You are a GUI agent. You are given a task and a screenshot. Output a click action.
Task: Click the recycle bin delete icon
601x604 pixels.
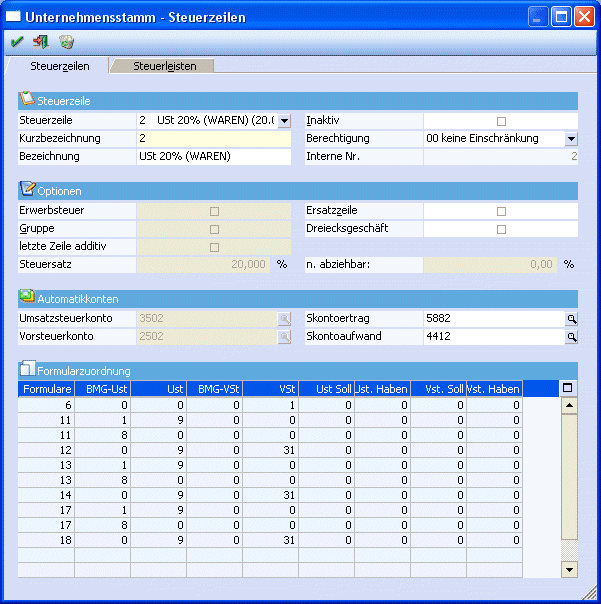click(x=66, y=42)
